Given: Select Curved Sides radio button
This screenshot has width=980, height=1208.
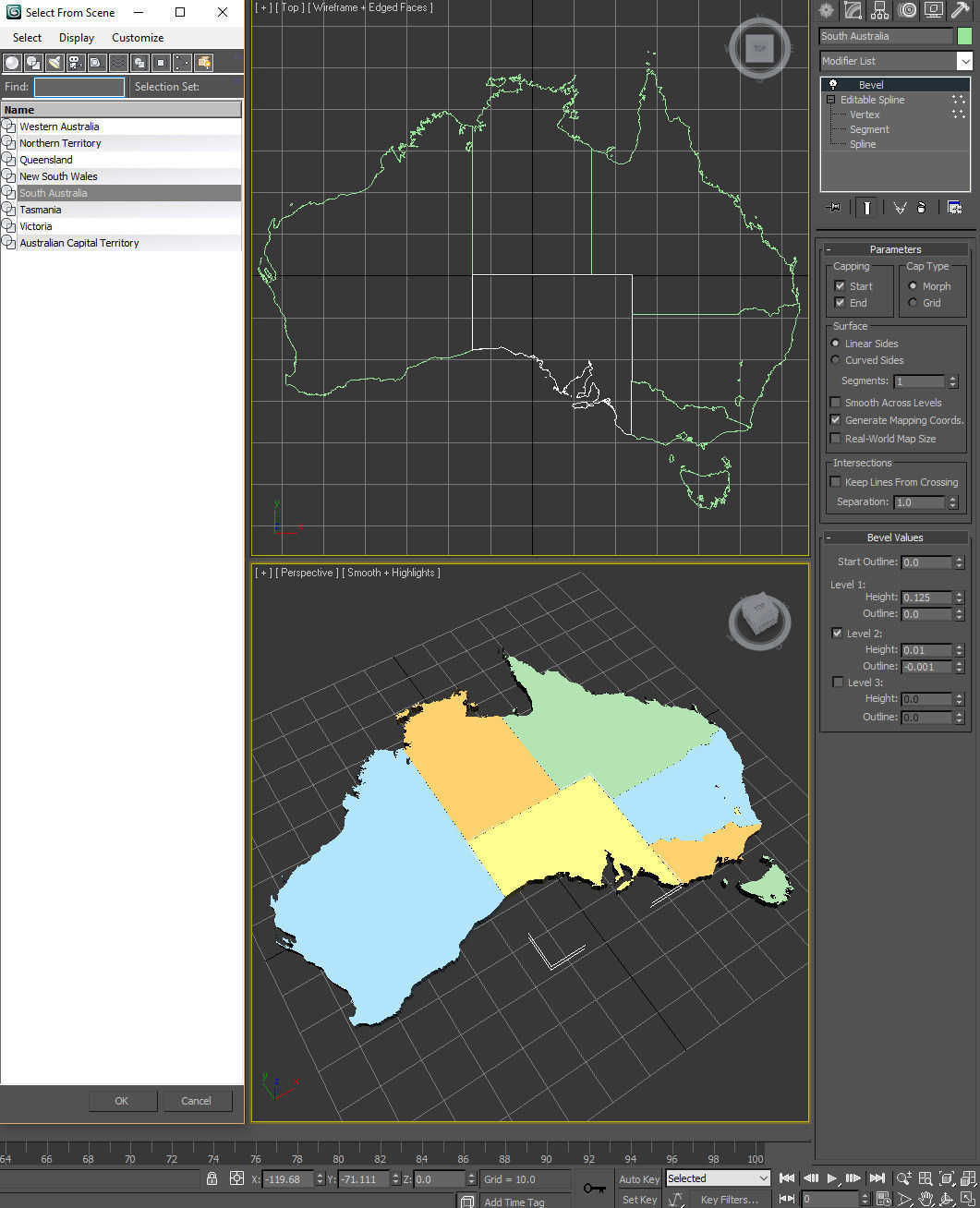Looking at the screenshot, I should point(836,360).
